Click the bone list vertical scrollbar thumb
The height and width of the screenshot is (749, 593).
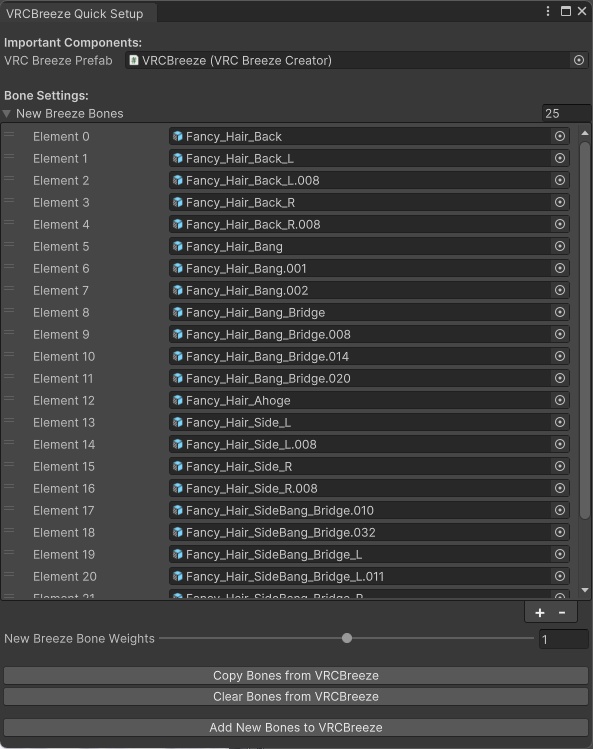point(585,330)
